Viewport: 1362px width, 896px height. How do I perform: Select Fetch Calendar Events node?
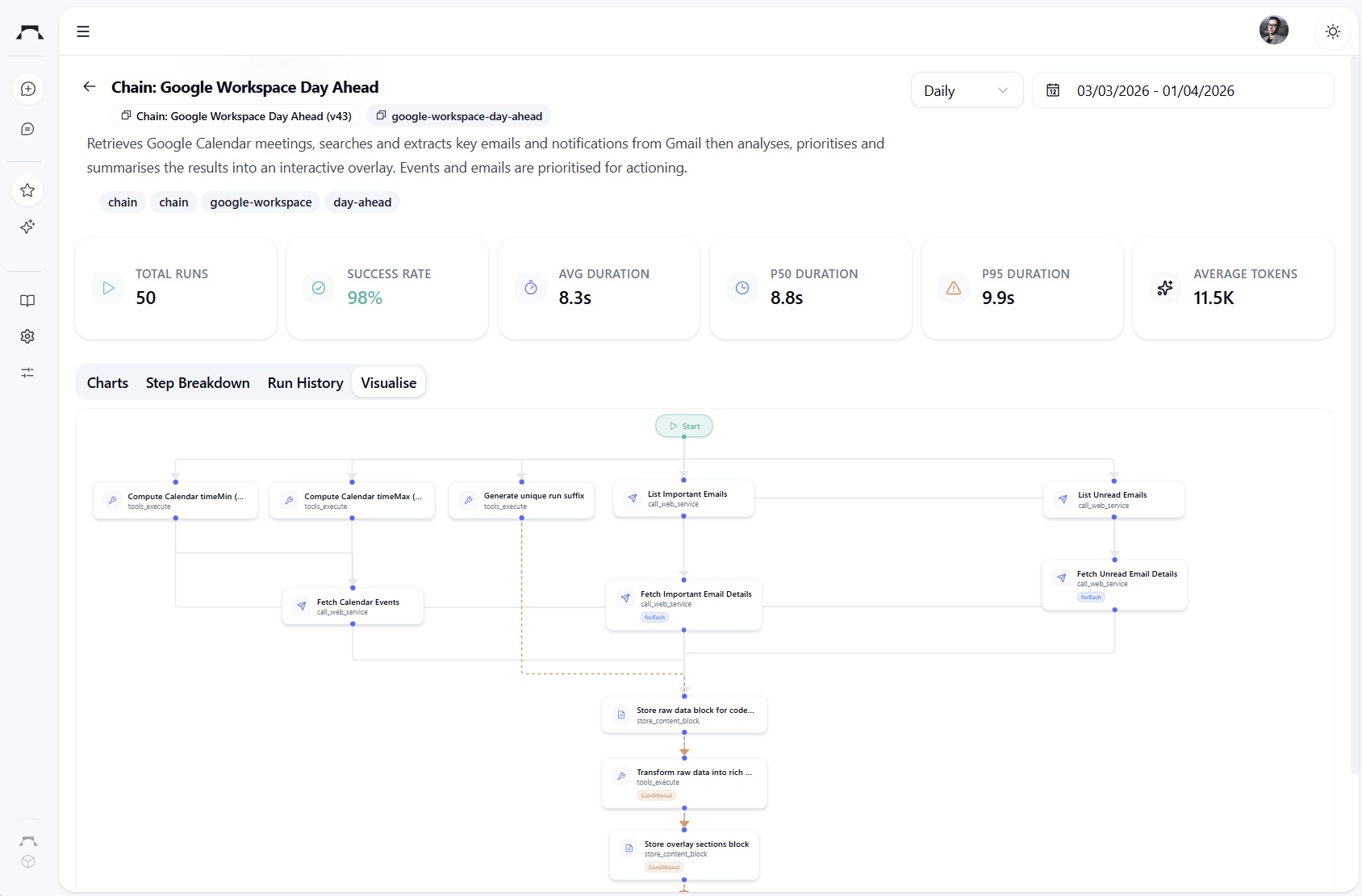[353, 606]
